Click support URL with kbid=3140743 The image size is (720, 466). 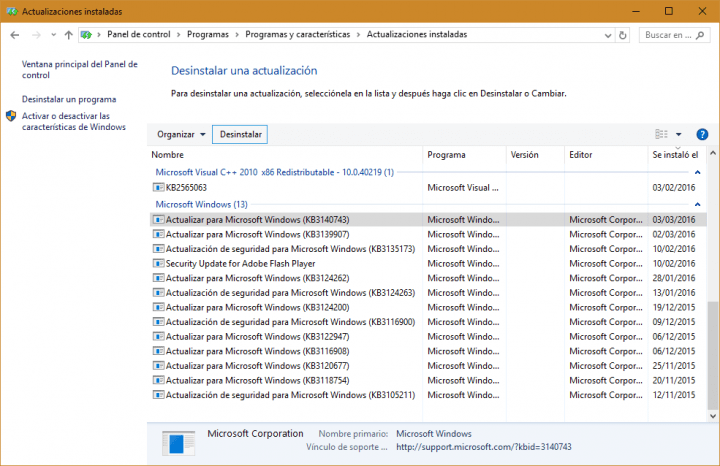[484, 447]
